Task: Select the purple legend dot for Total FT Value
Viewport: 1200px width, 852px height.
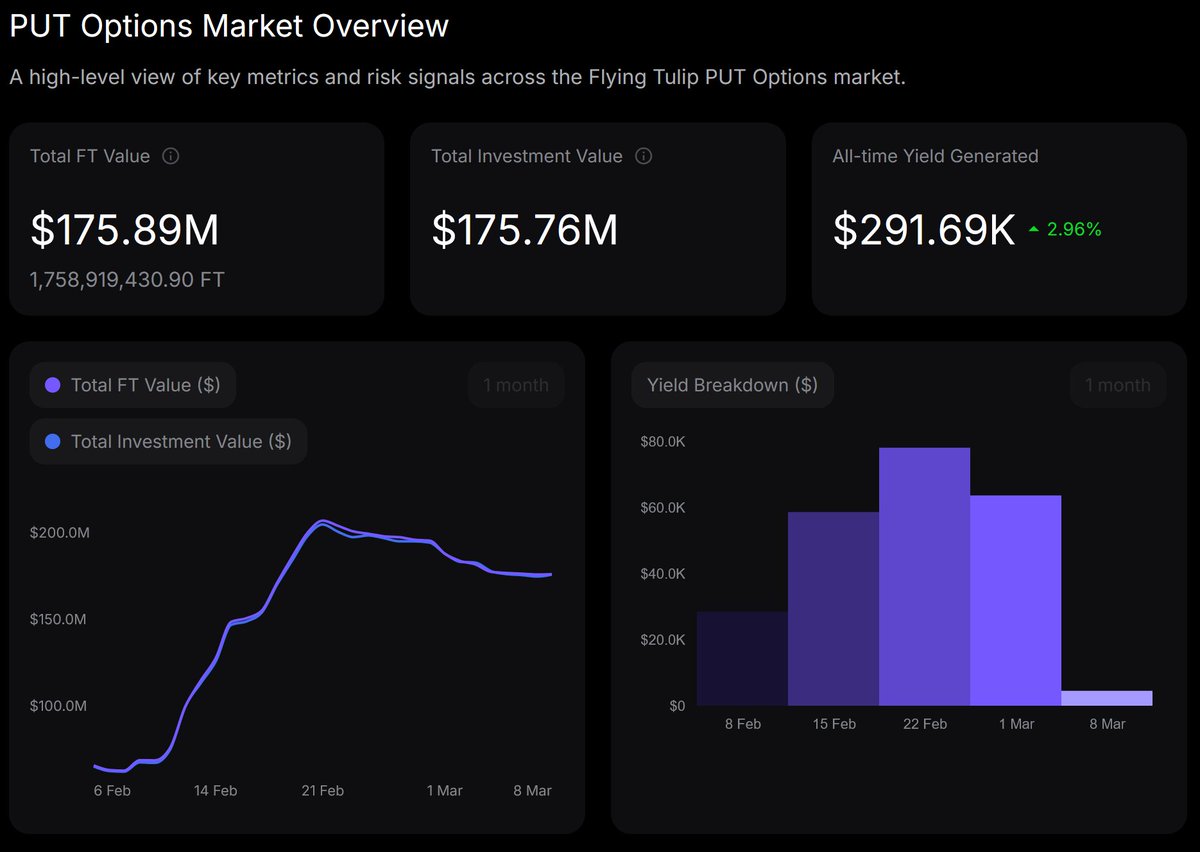Action: tap(53, 384)
